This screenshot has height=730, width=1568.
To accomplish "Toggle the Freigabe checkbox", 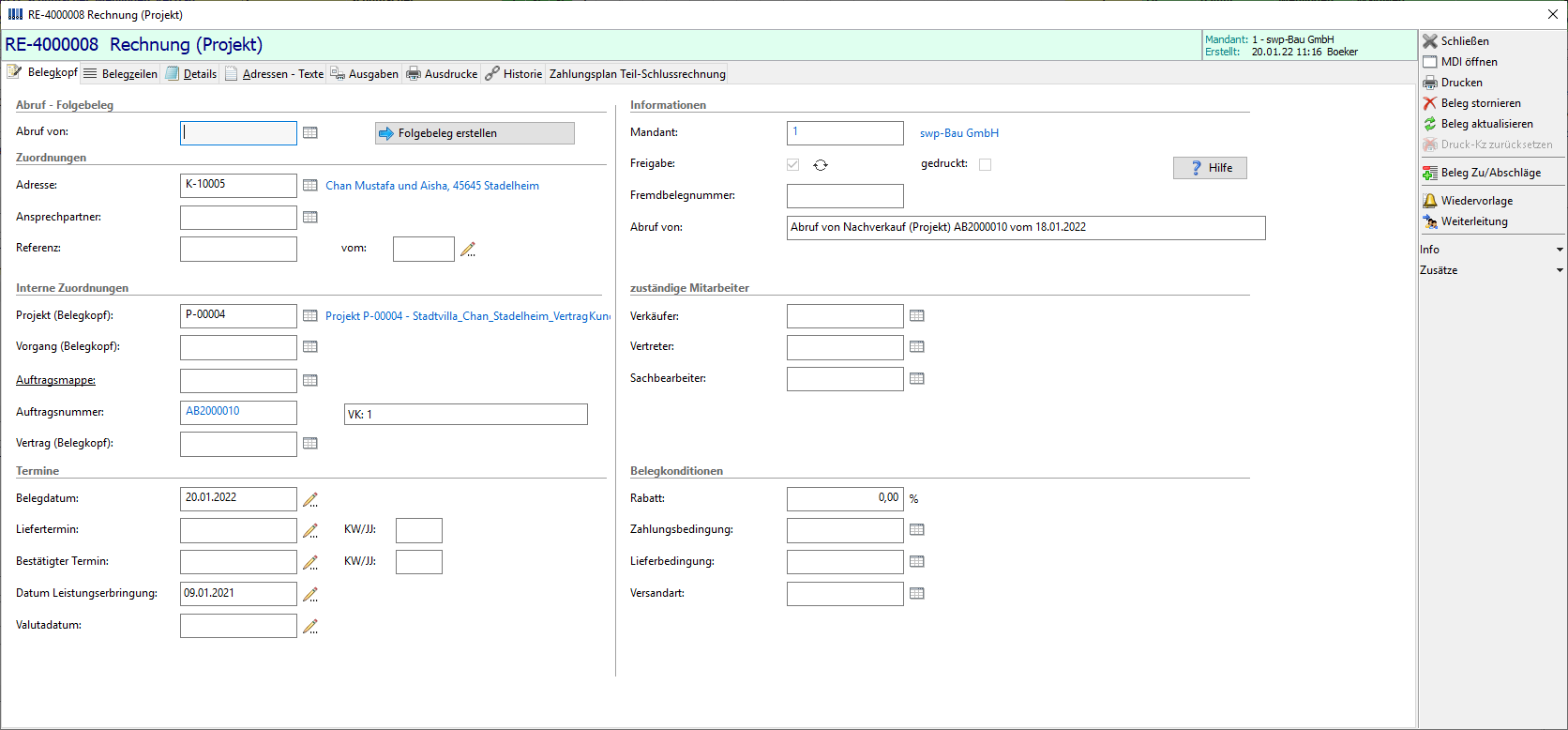I will [x=793, y=164].
